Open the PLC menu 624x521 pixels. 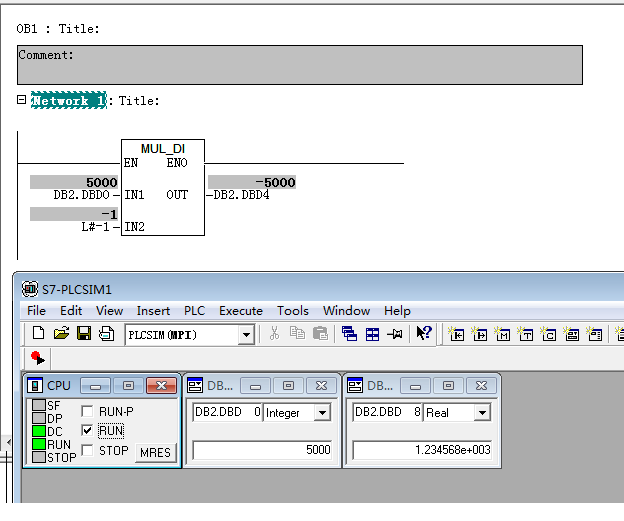coord(194,310)
